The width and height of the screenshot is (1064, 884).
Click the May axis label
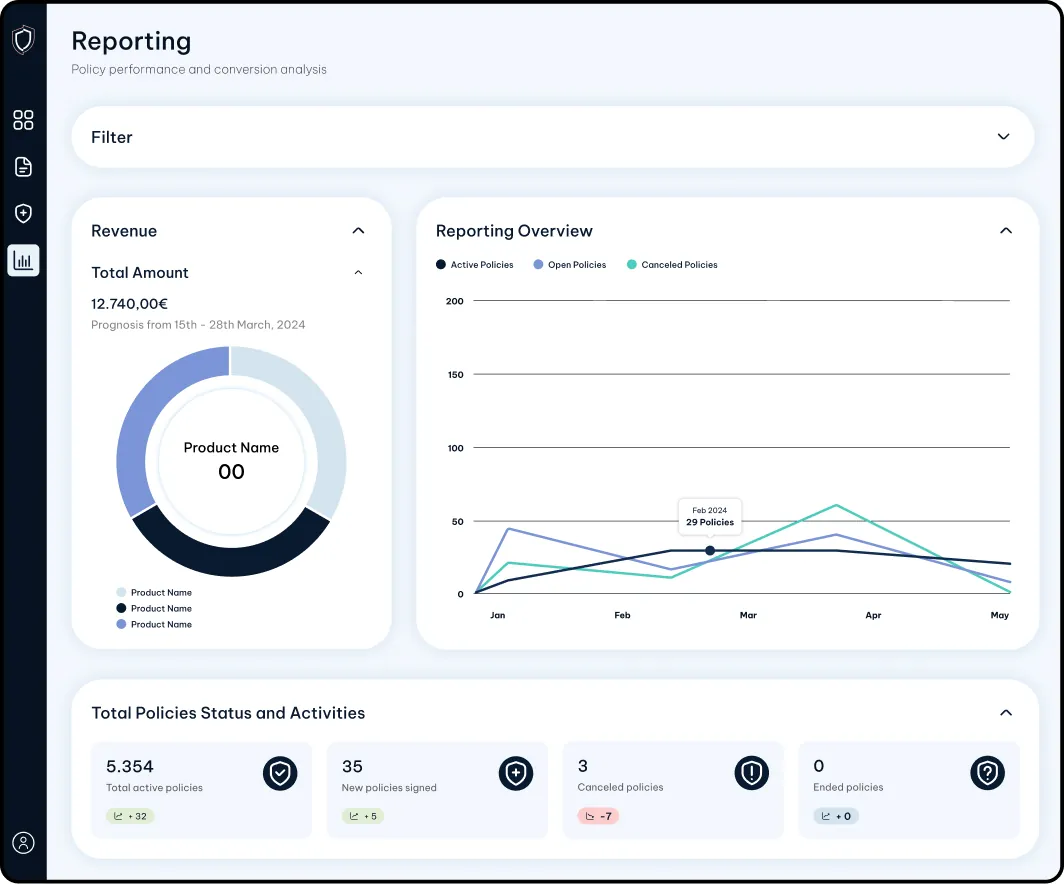point(1000,615)
